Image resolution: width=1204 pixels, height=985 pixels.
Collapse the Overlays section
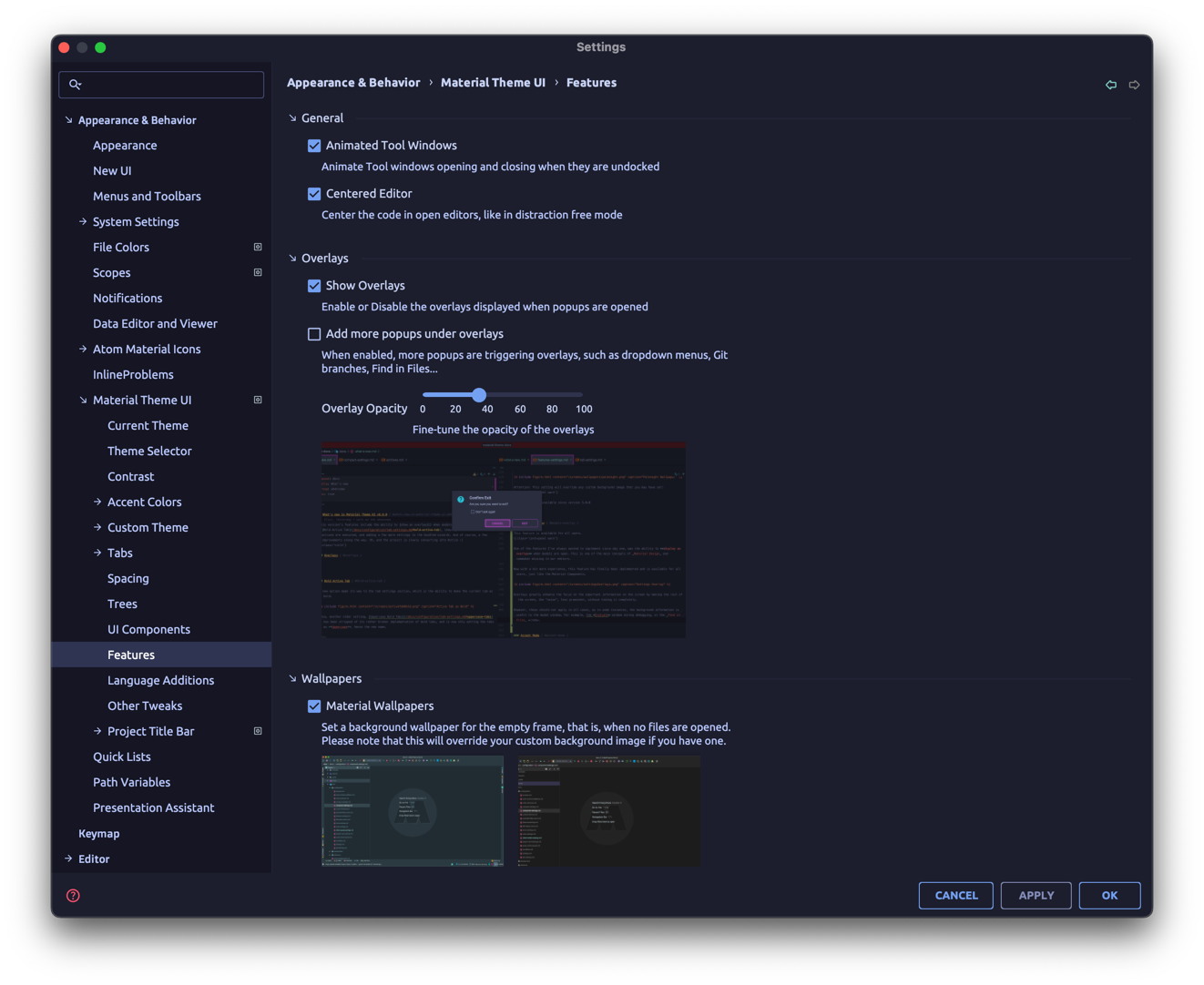(x=291, y=258)
